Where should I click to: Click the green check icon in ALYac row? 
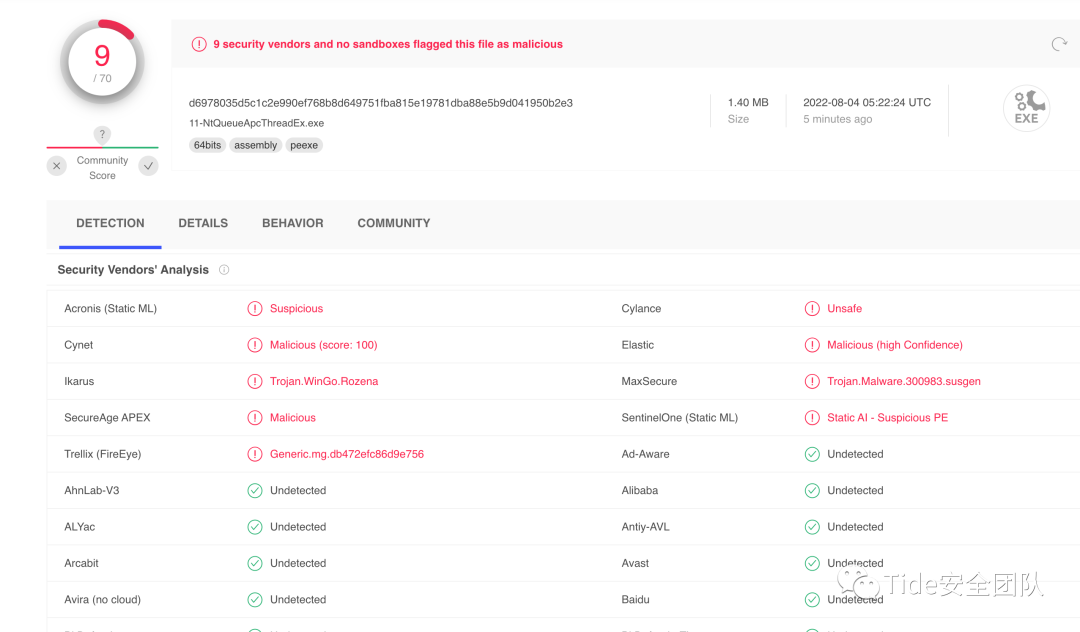255,527
